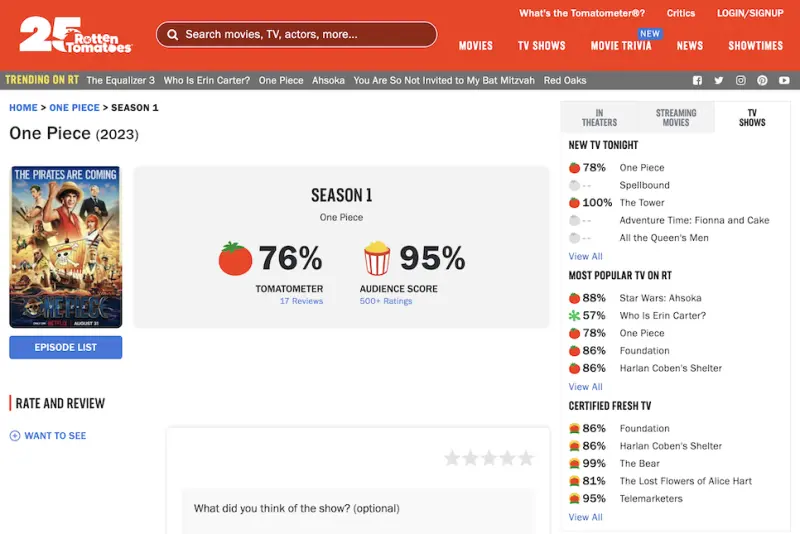Screen dimensions: 800x534
Task: Open the YouTube social icon
Action: (x=784, y=81)
